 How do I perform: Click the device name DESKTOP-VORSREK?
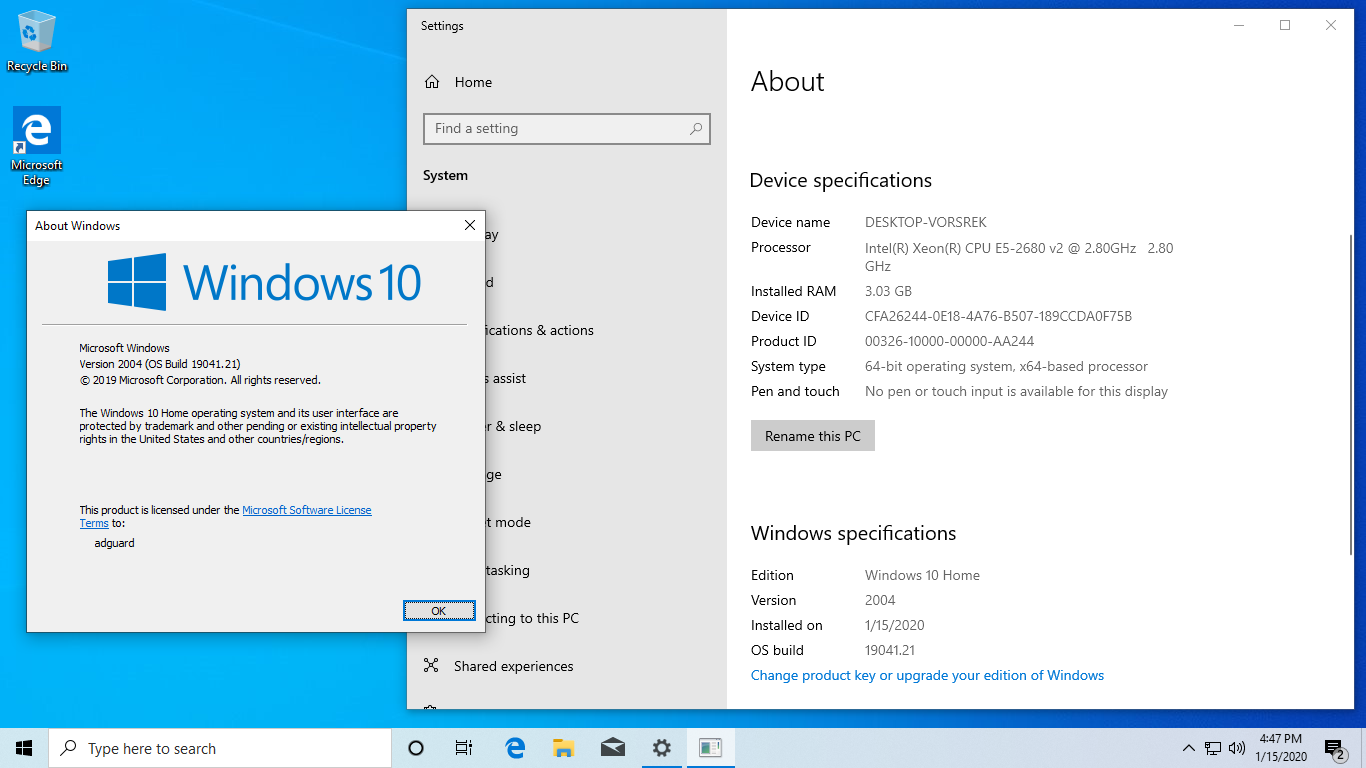926,222
